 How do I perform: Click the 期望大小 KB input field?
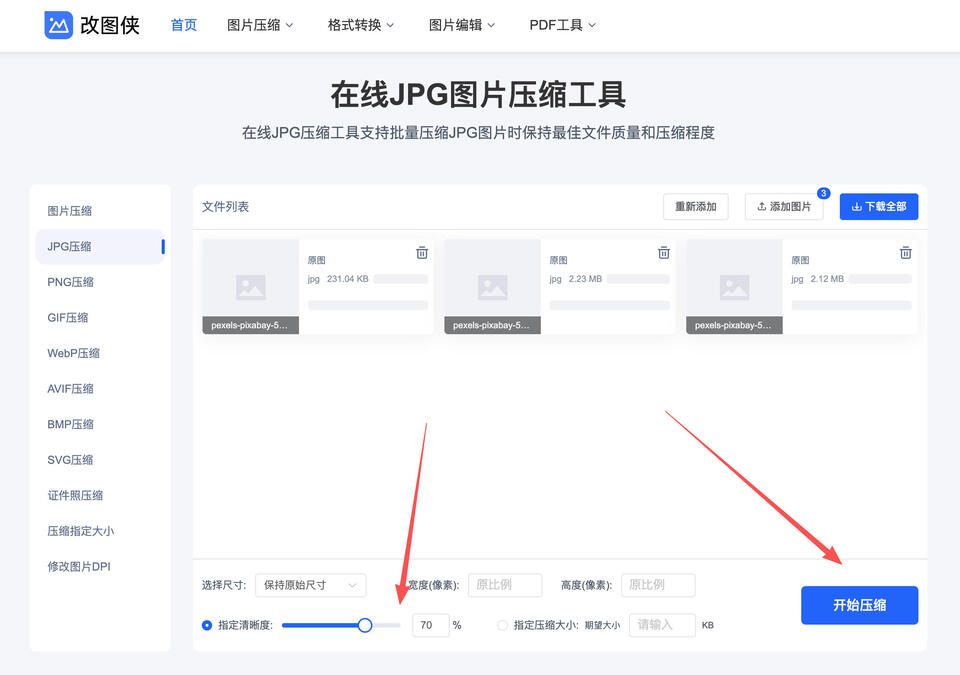point(662,625)
